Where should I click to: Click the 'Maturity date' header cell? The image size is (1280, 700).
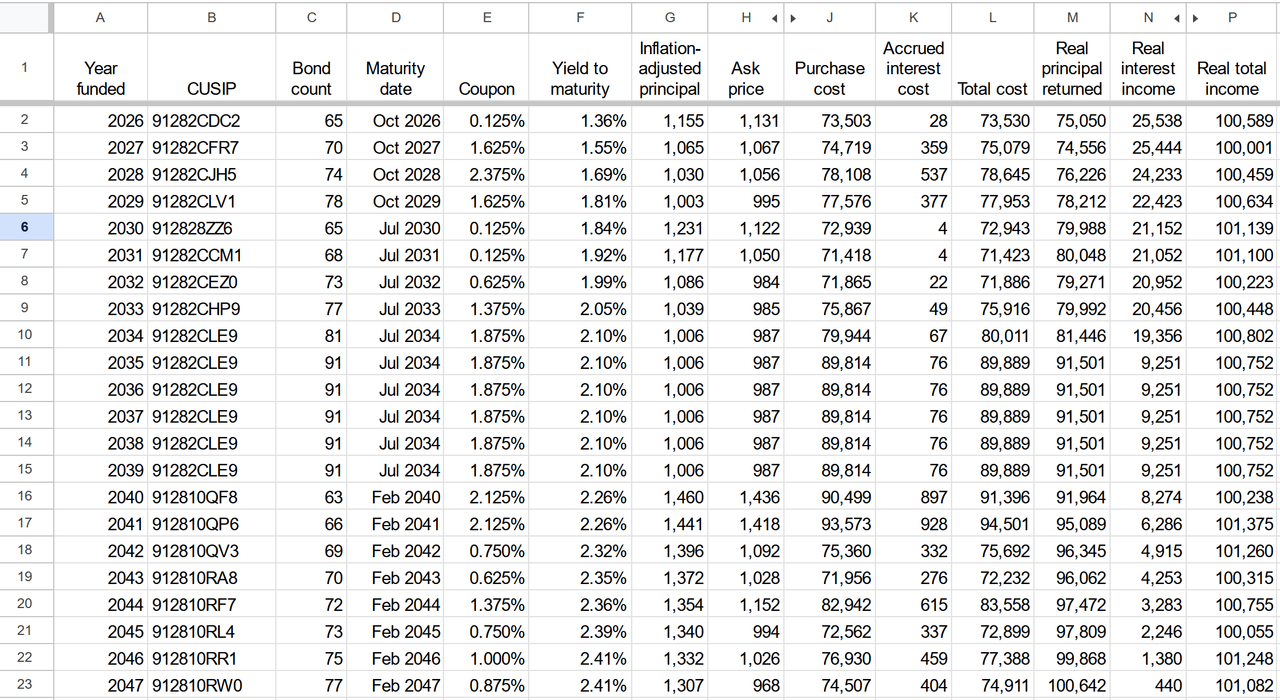(x=396, y=68)
